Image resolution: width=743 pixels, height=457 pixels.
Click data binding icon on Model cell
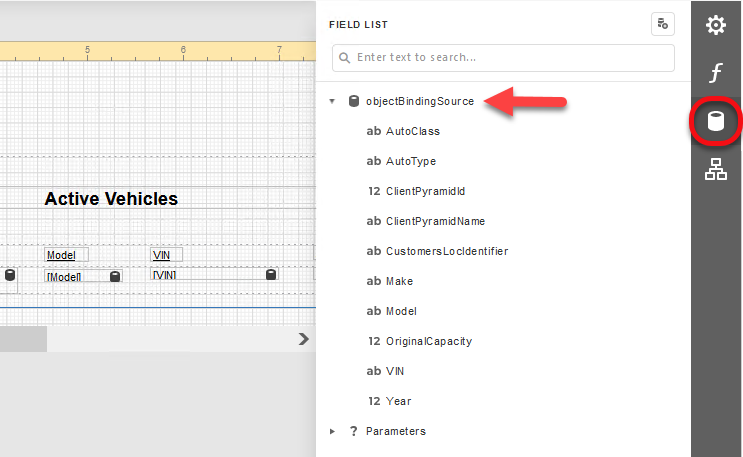point(115,276)
